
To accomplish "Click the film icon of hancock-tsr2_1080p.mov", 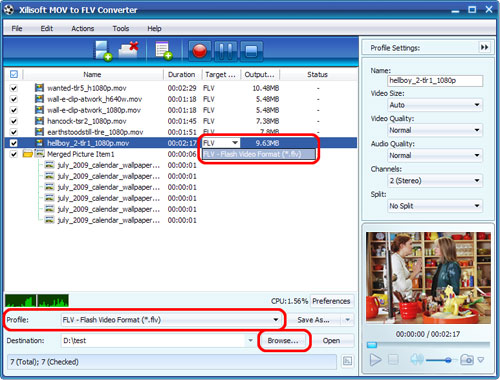I will click(x=39, y=121).
